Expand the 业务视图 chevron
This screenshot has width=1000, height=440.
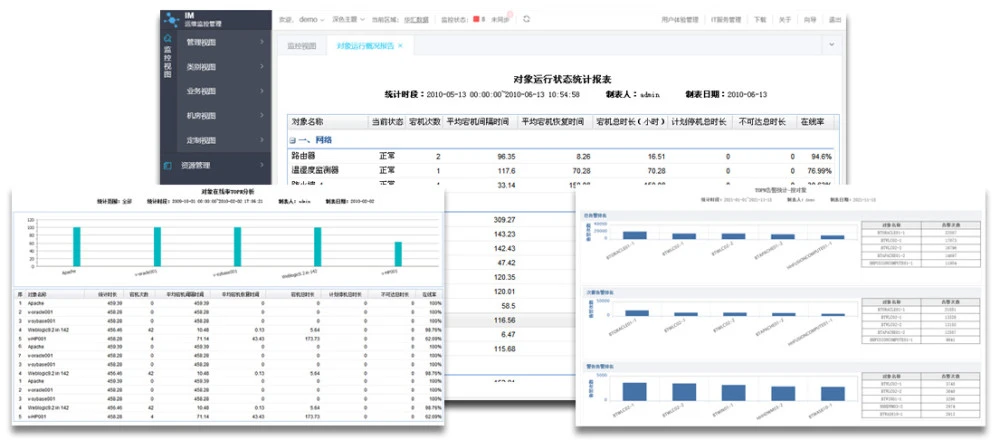click(261, 91)
